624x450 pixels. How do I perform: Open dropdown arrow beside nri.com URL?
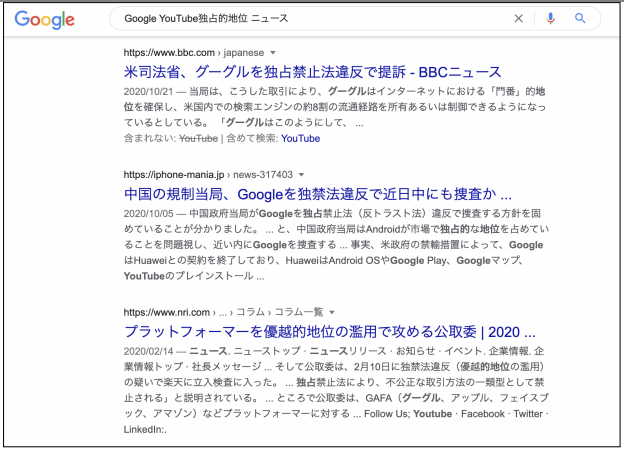point(332,312)
